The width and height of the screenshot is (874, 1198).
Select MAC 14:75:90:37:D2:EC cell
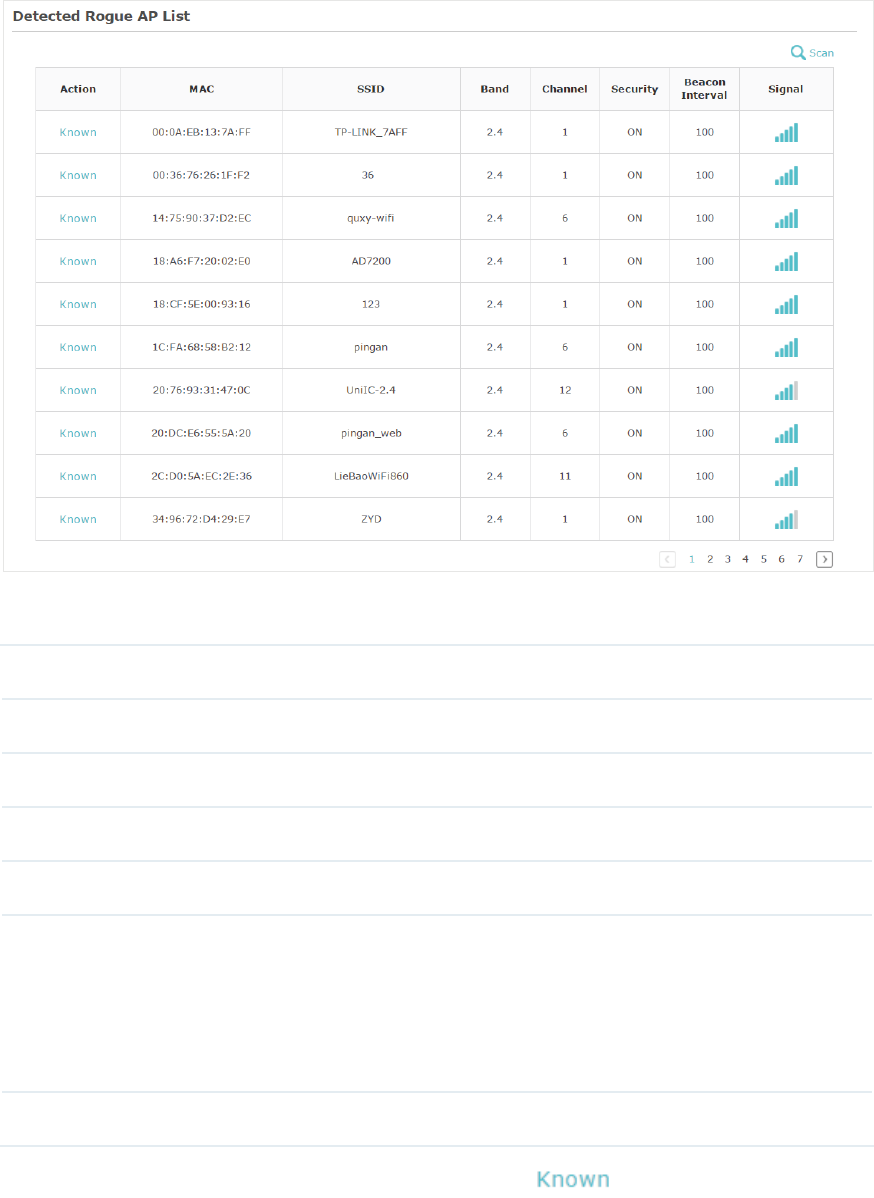click(202, 218)
